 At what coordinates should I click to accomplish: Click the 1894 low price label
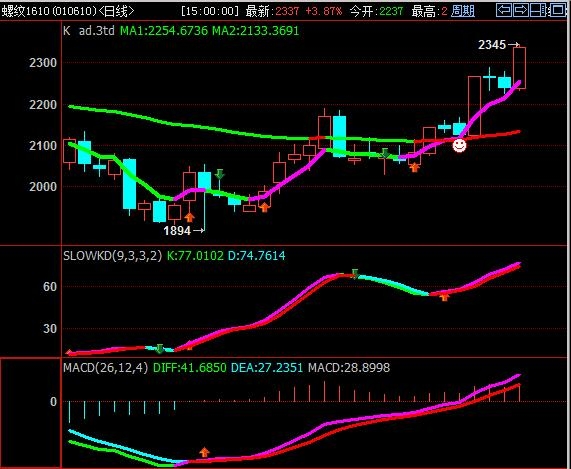coord(177,230)
